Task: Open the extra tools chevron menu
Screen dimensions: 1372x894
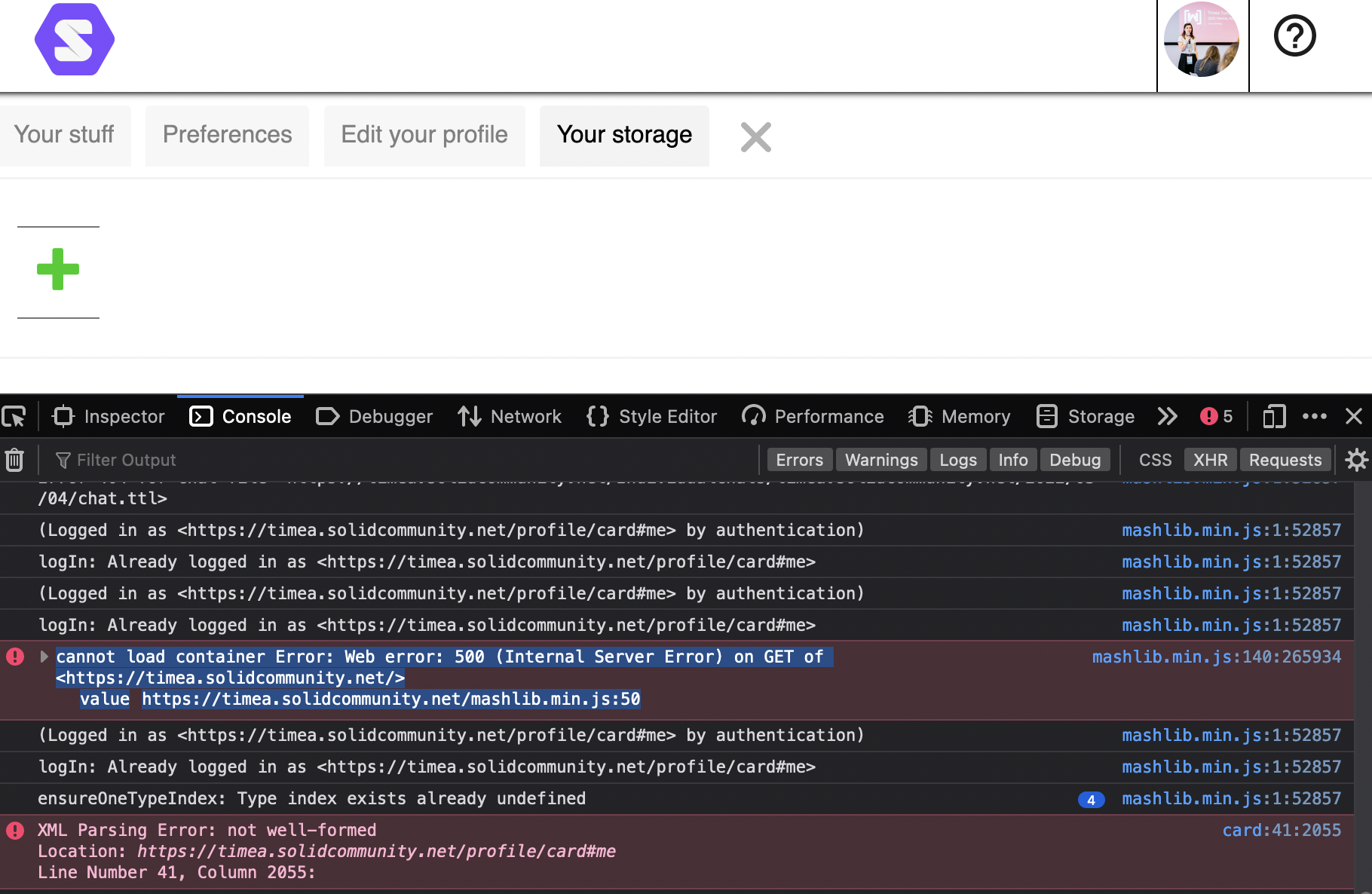Action: point(1167,416)
